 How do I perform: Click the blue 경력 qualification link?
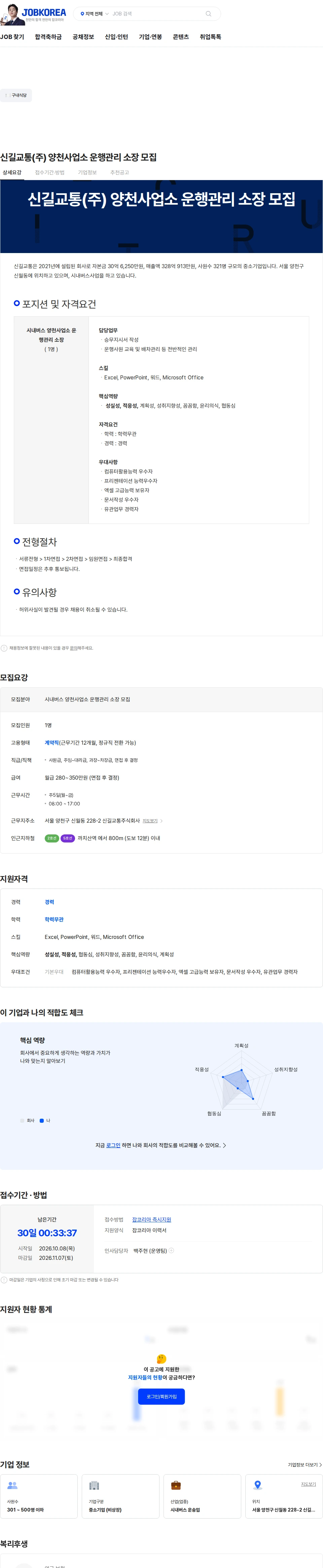49,902
